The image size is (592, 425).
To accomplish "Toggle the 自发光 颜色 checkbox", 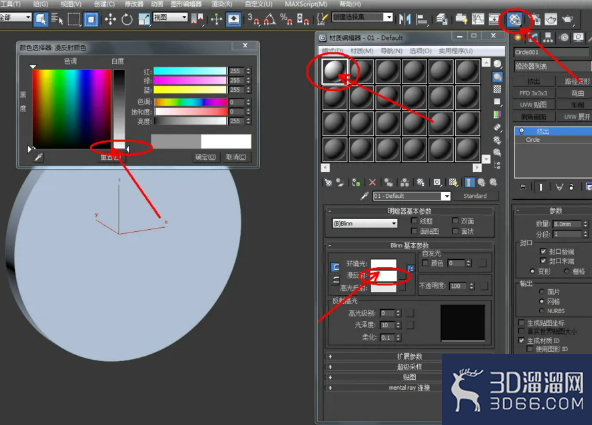I will [x=425, y=263].
